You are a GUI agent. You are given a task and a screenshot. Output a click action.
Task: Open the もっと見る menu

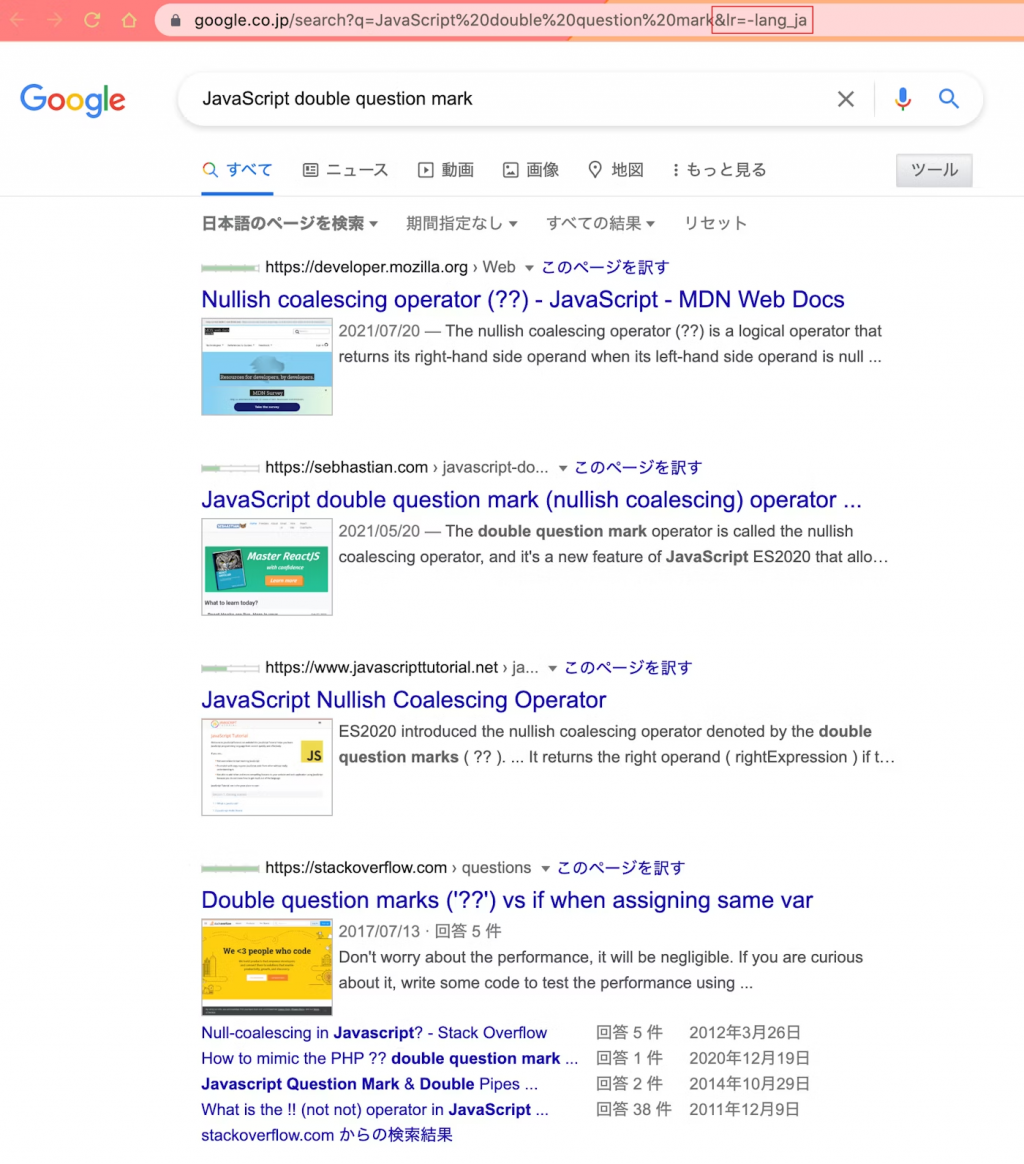tap(719, 170)
